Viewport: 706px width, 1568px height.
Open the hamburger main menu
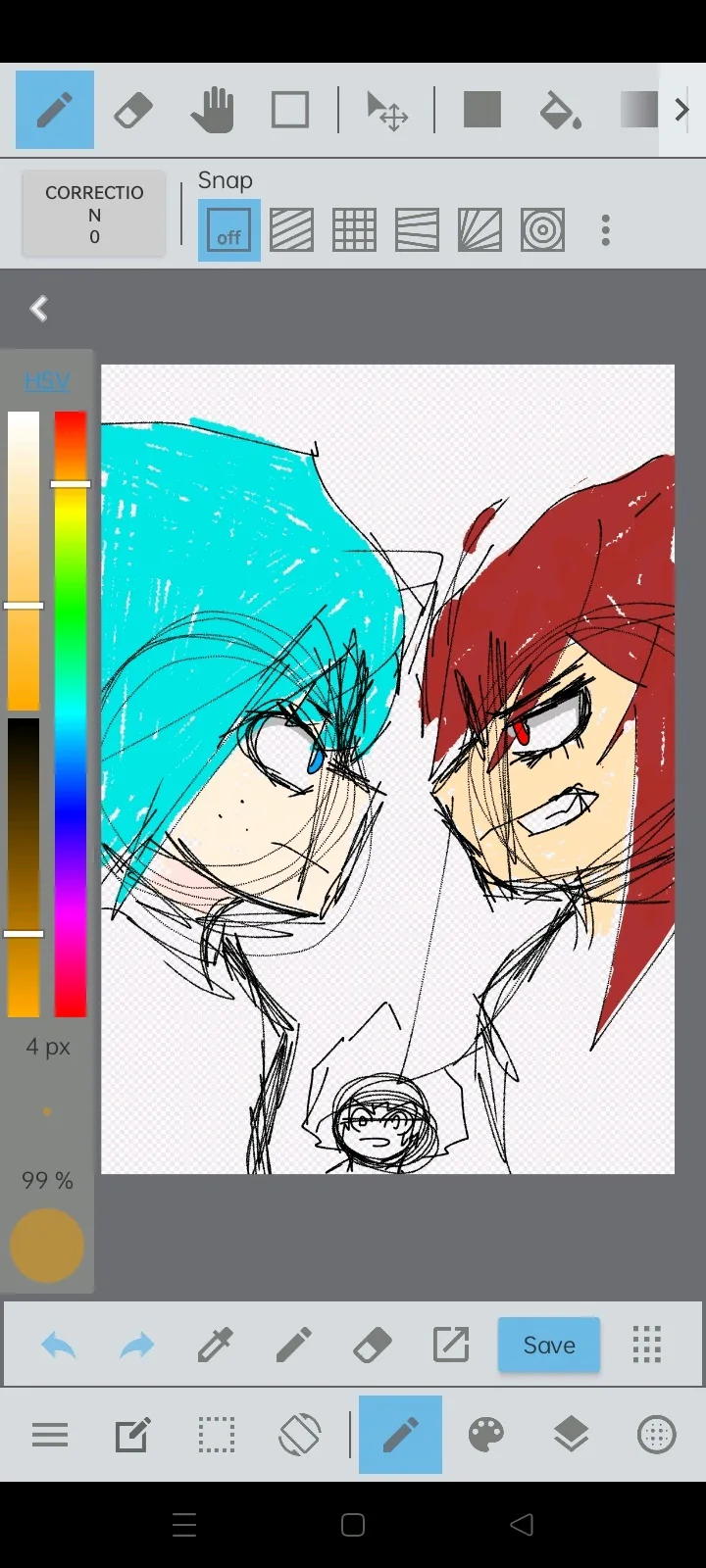click(50, 1436)
